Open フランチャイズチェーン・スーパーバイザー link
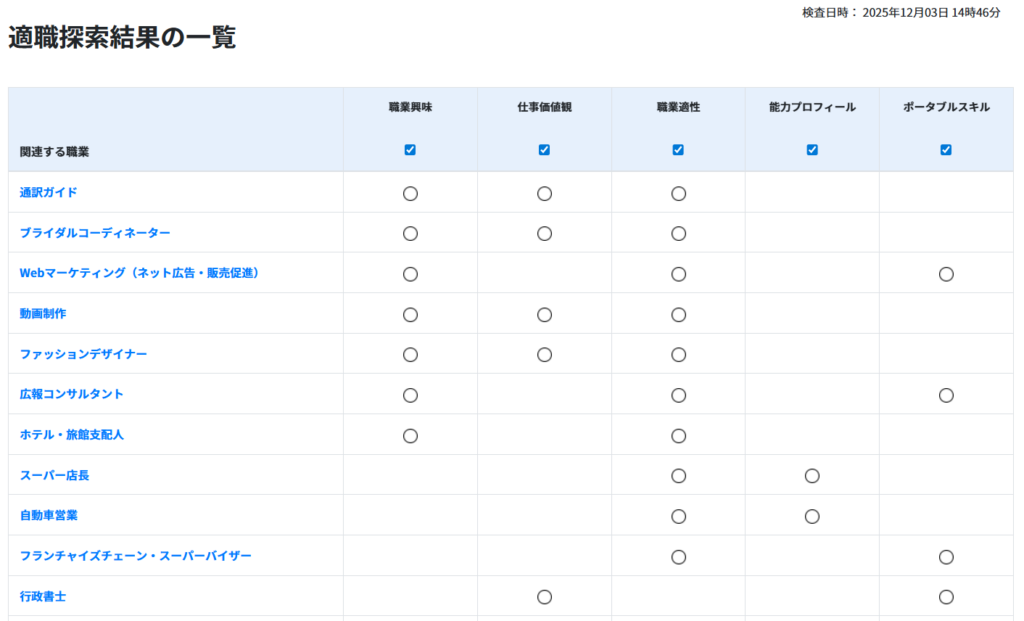 tap(136, 556)
